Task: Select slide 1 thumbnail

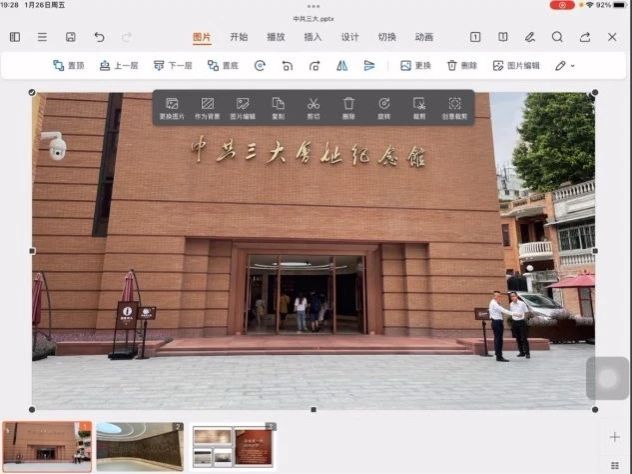Action: click(x=47, y=447)
